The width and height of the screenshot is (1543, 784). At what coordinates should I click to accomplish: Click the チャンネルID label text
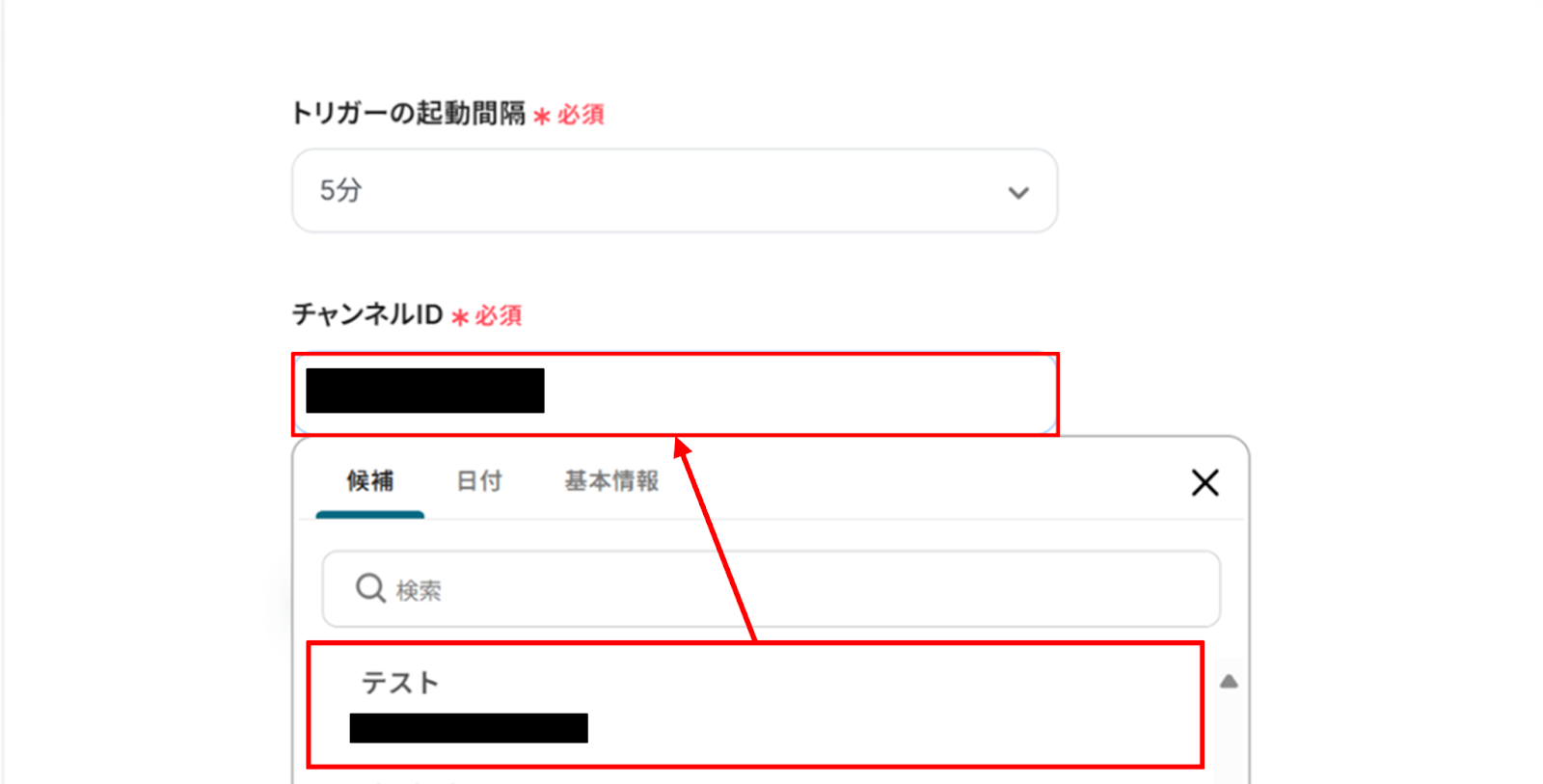click(x=367, y=314)
